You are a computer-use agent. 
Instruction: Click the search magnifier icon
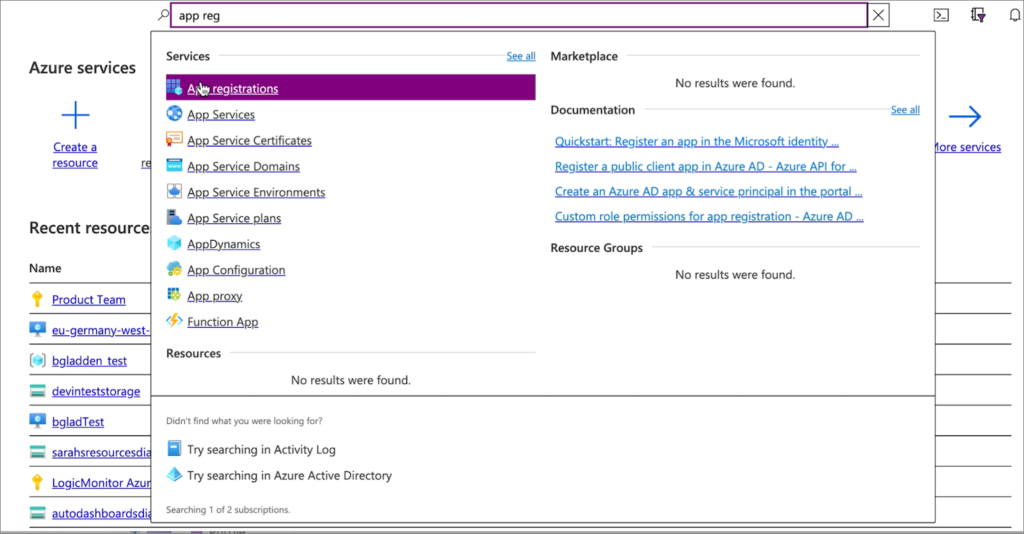tap(163, 14)
